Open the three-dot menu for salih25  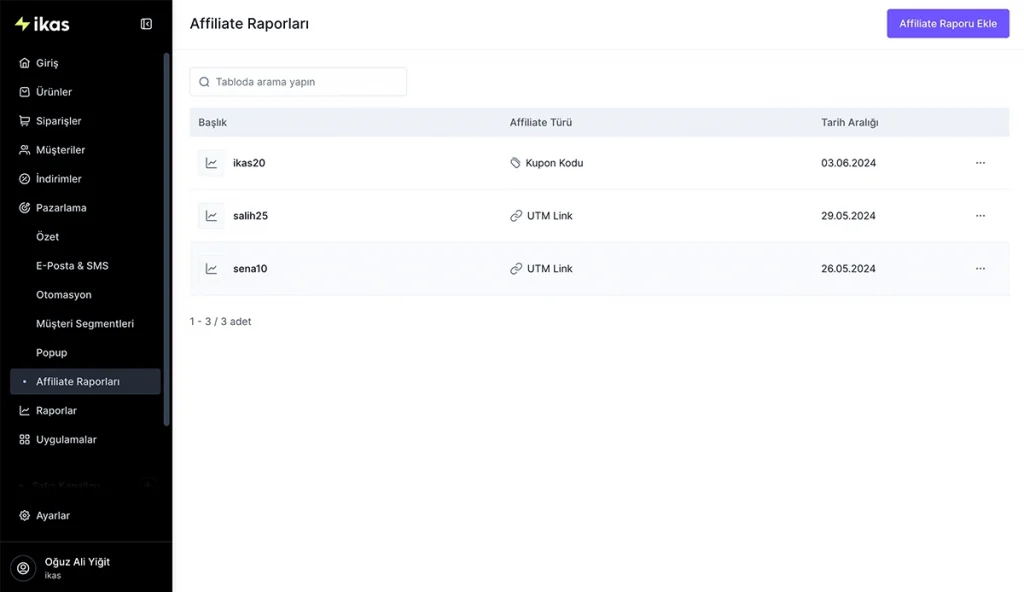pyautogui.click(x=980, y=216)
